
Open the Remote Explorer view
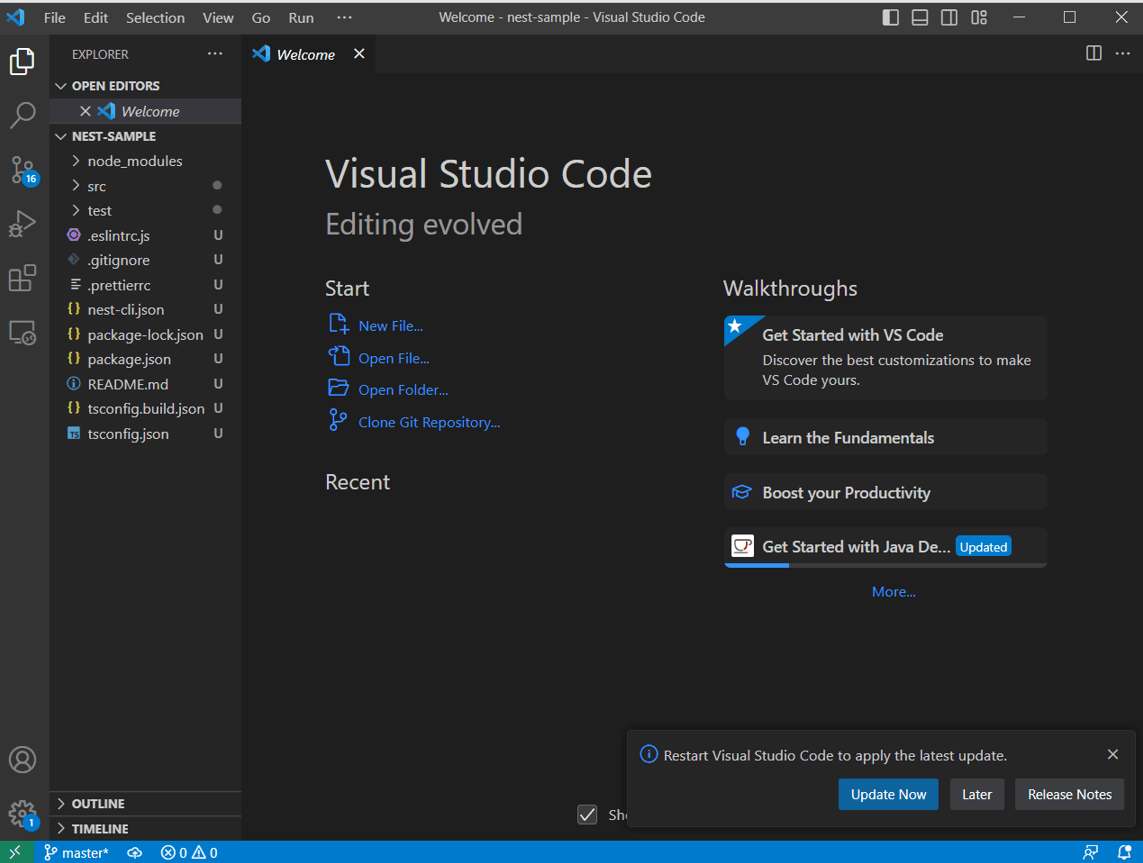(23, 333)
